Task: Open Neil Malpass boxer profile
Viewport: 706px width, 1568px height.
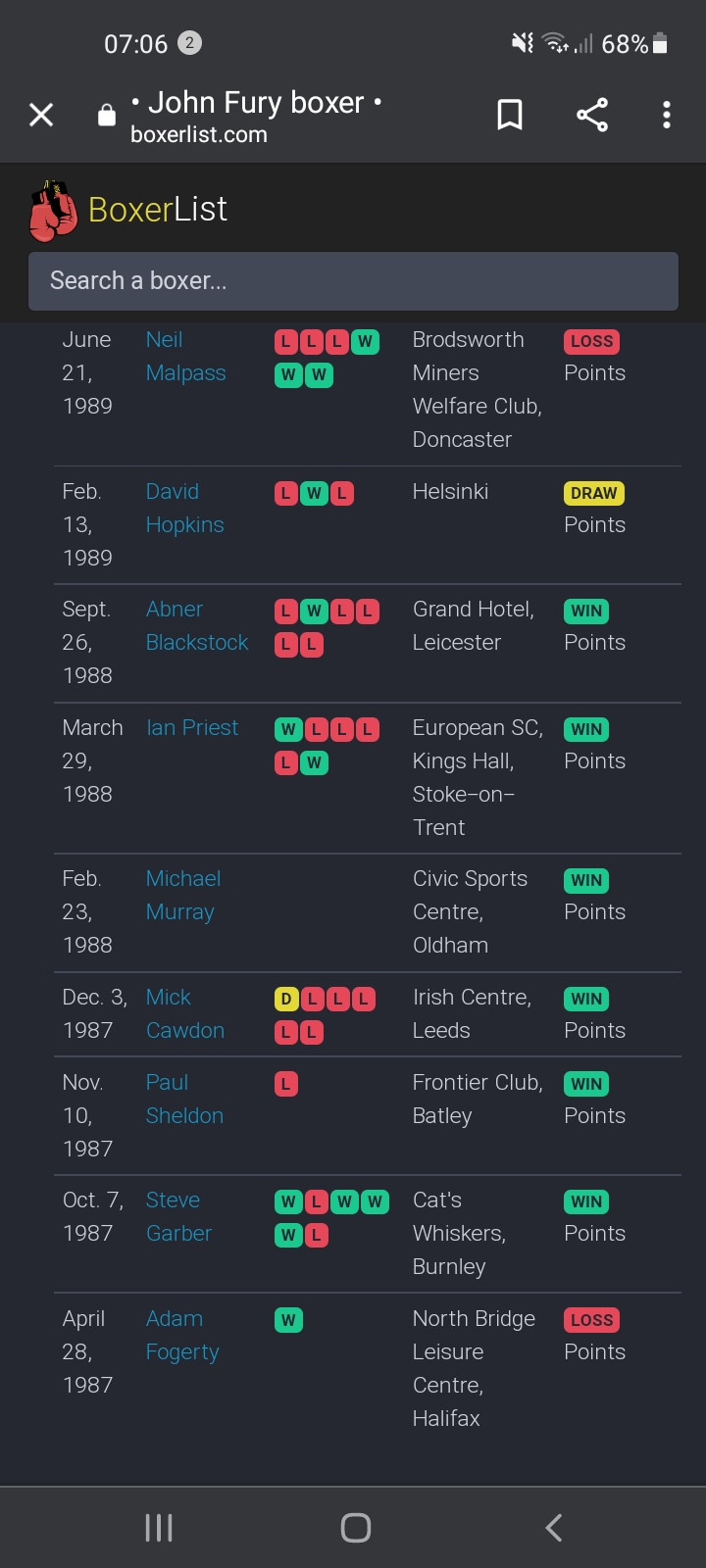Action: (x=185, y=357)
